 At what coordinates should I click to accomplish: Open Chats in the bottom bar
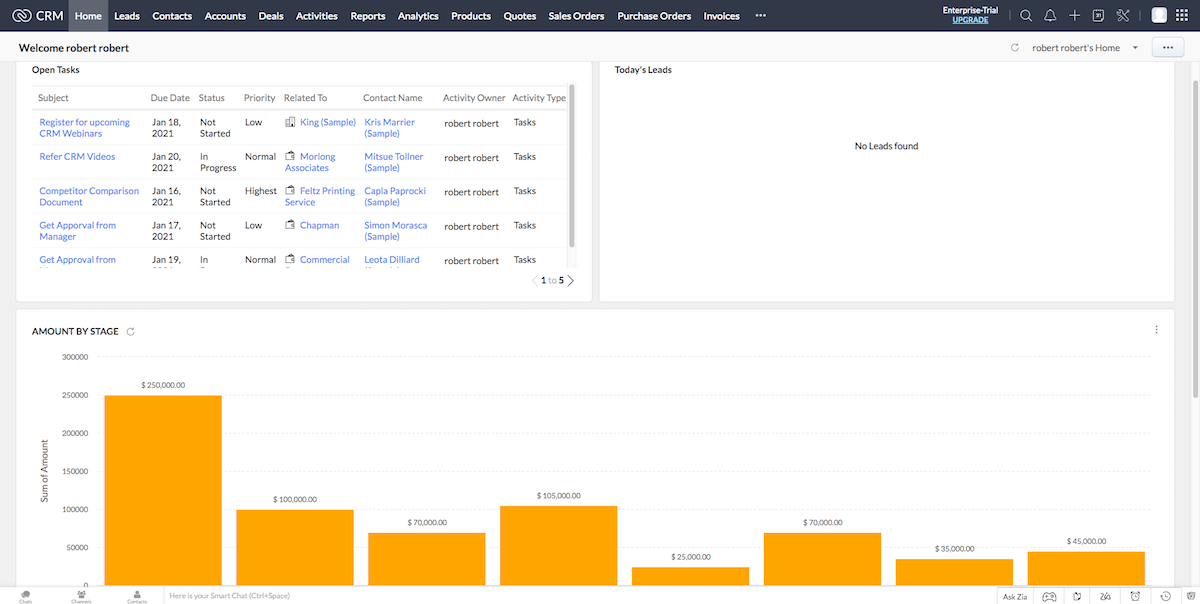click(x=25, y=596)
